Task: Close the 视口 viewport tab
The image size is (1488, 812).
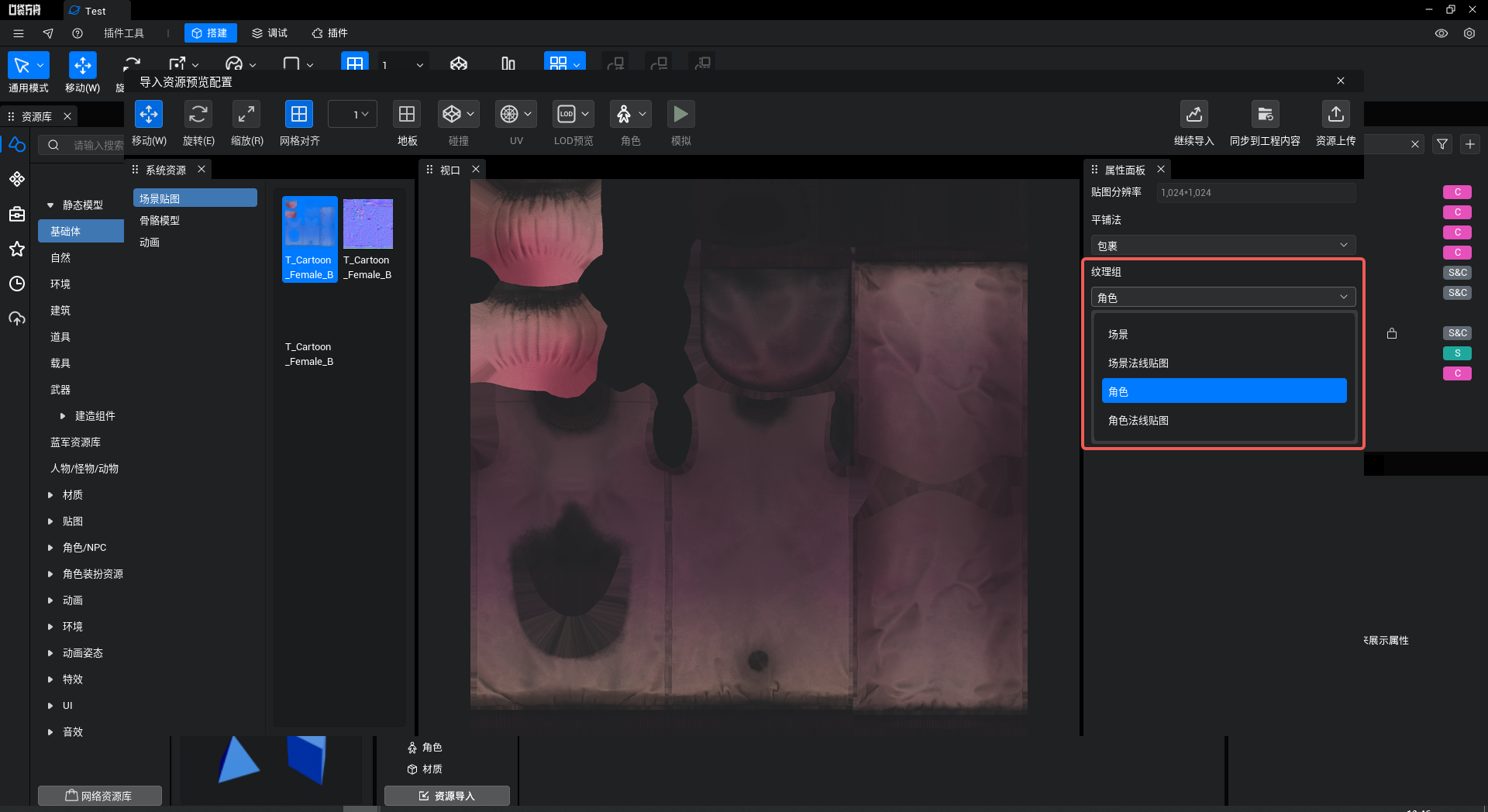Action: click(476, 169)
